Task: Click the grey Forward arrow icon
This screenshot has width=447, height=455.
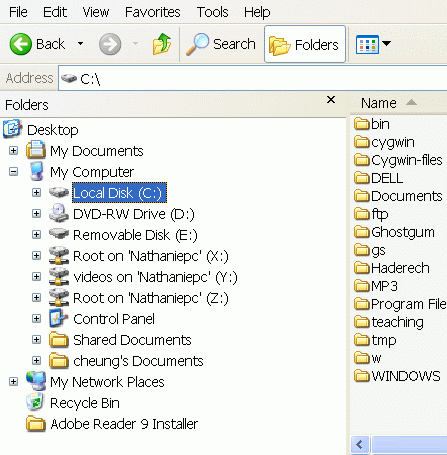Action: coord(110,44)
